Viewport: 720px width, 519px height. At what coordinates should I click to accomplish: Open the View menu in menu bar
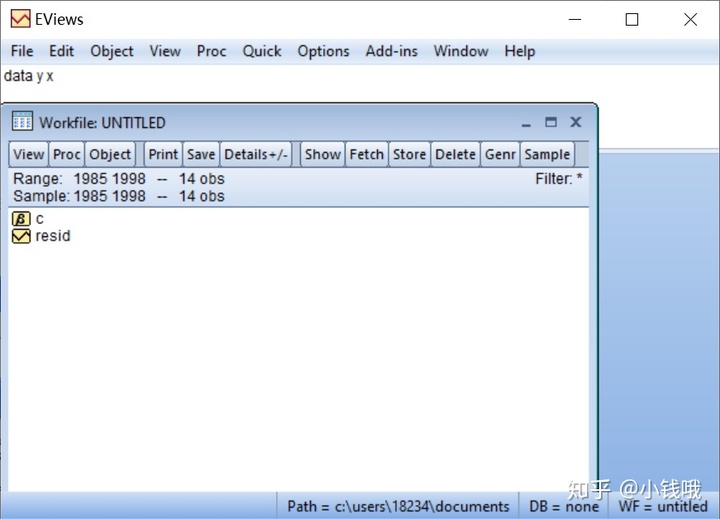point(165,51)
